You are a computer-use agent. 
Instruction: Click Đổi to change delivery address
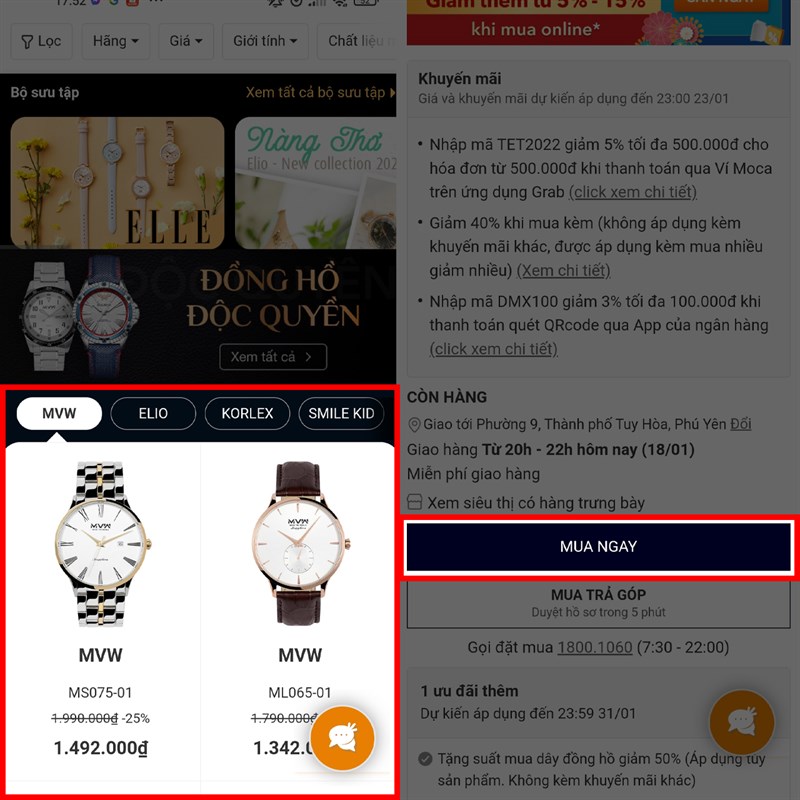pyautogui.click(x=741, y=424)
